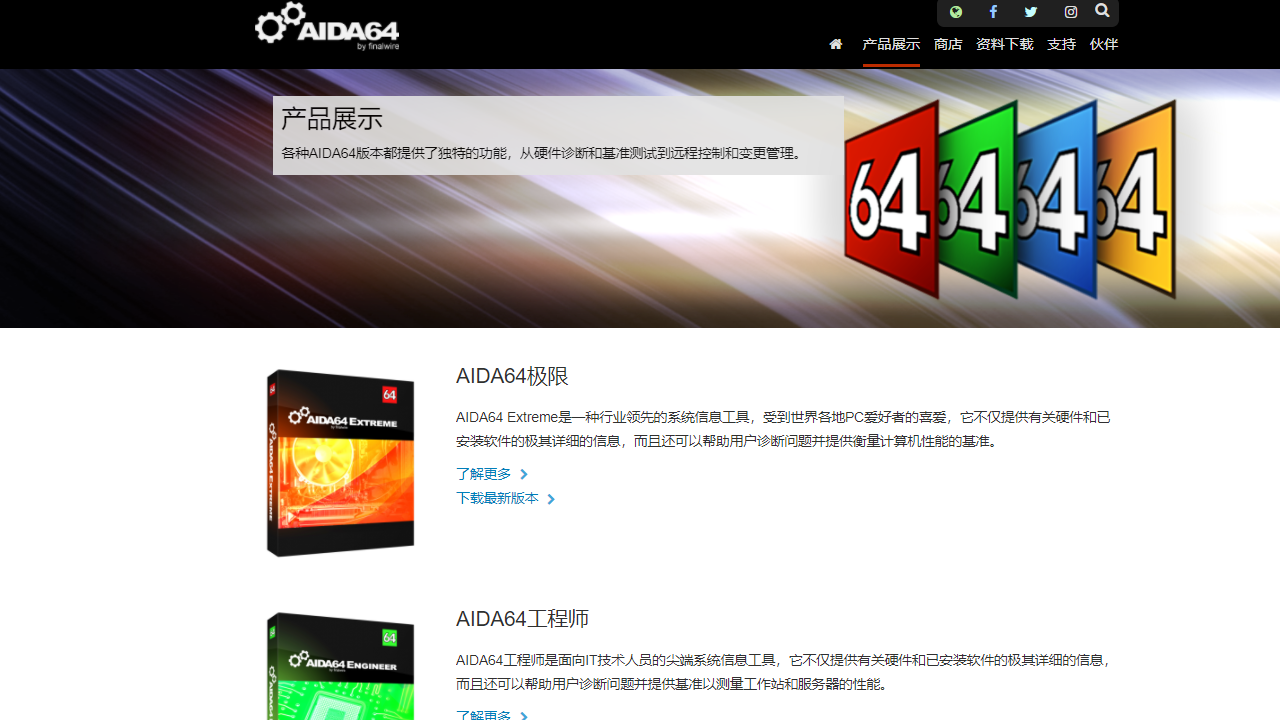Viewport: 1280px width, 720px height.
Task: Open the Twitter icon in the header
Action: coord(1030,11)
